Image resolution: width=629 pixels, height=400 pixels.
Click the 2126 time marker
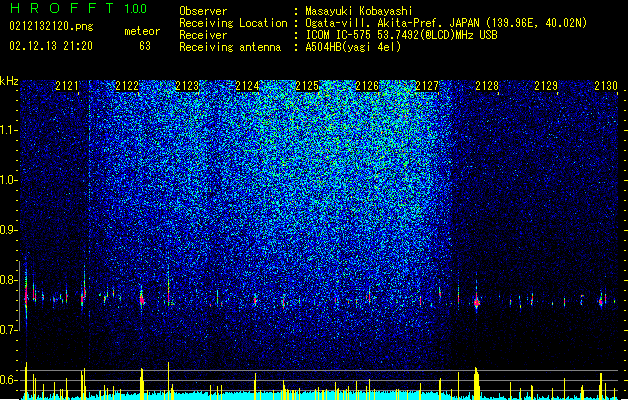pos(367,86)
